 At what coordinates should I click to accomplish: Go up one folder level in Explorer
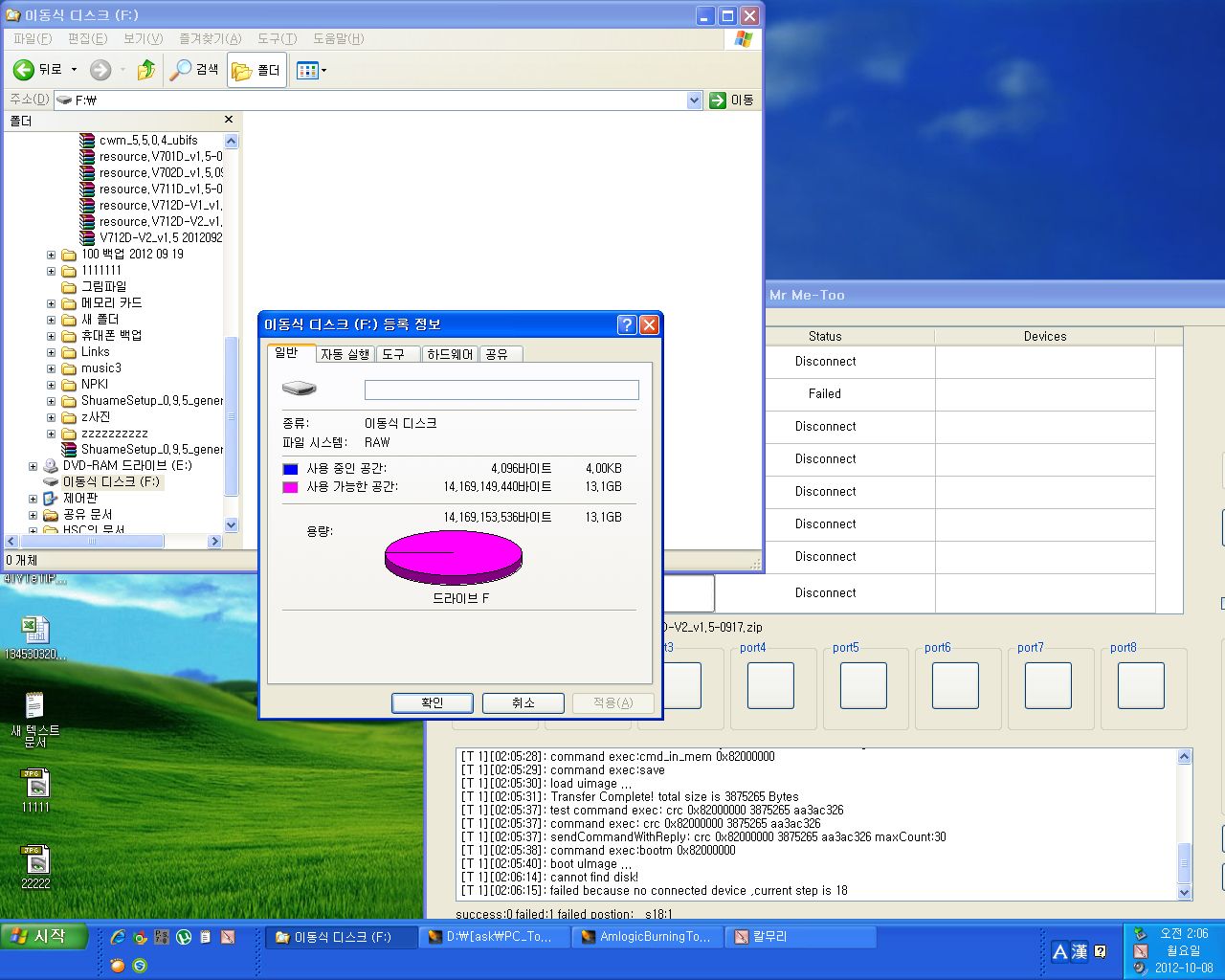[x=145, y=70]
